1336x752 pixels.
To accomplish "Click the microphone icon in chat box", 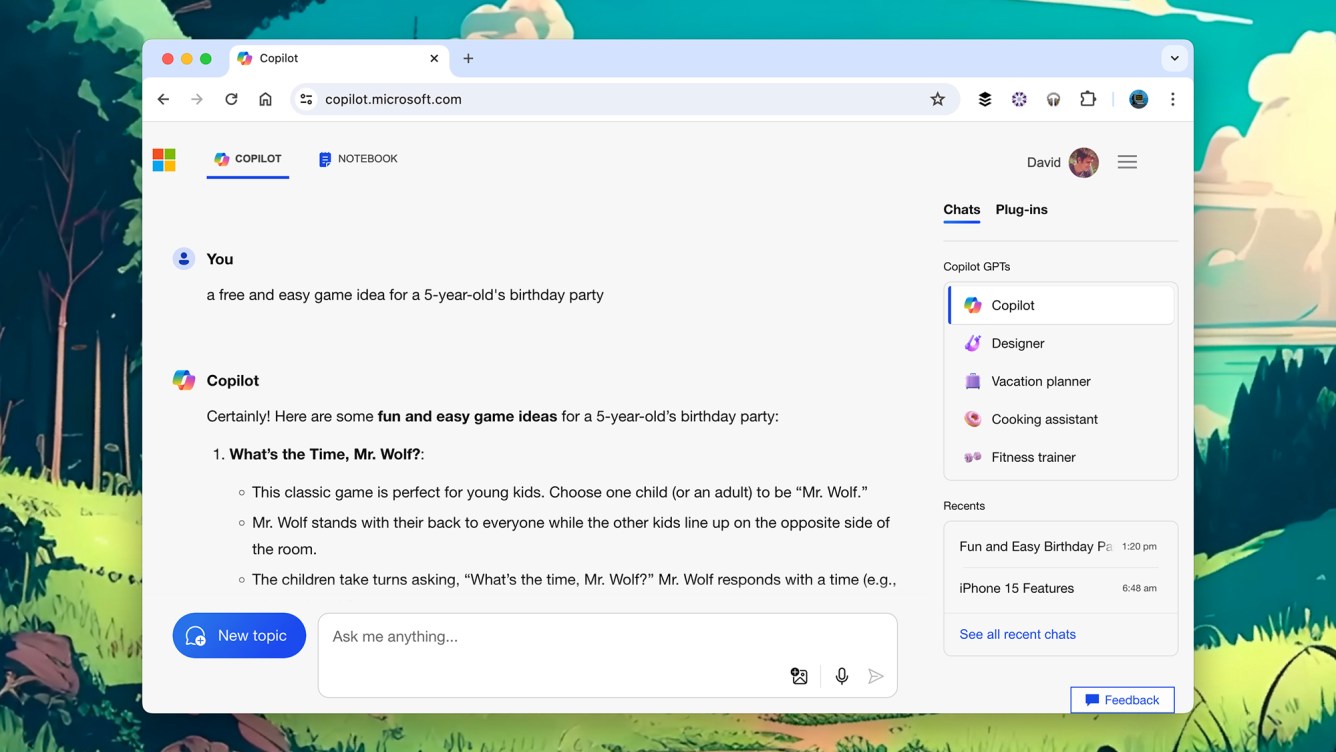I will (x=842, y=677).
